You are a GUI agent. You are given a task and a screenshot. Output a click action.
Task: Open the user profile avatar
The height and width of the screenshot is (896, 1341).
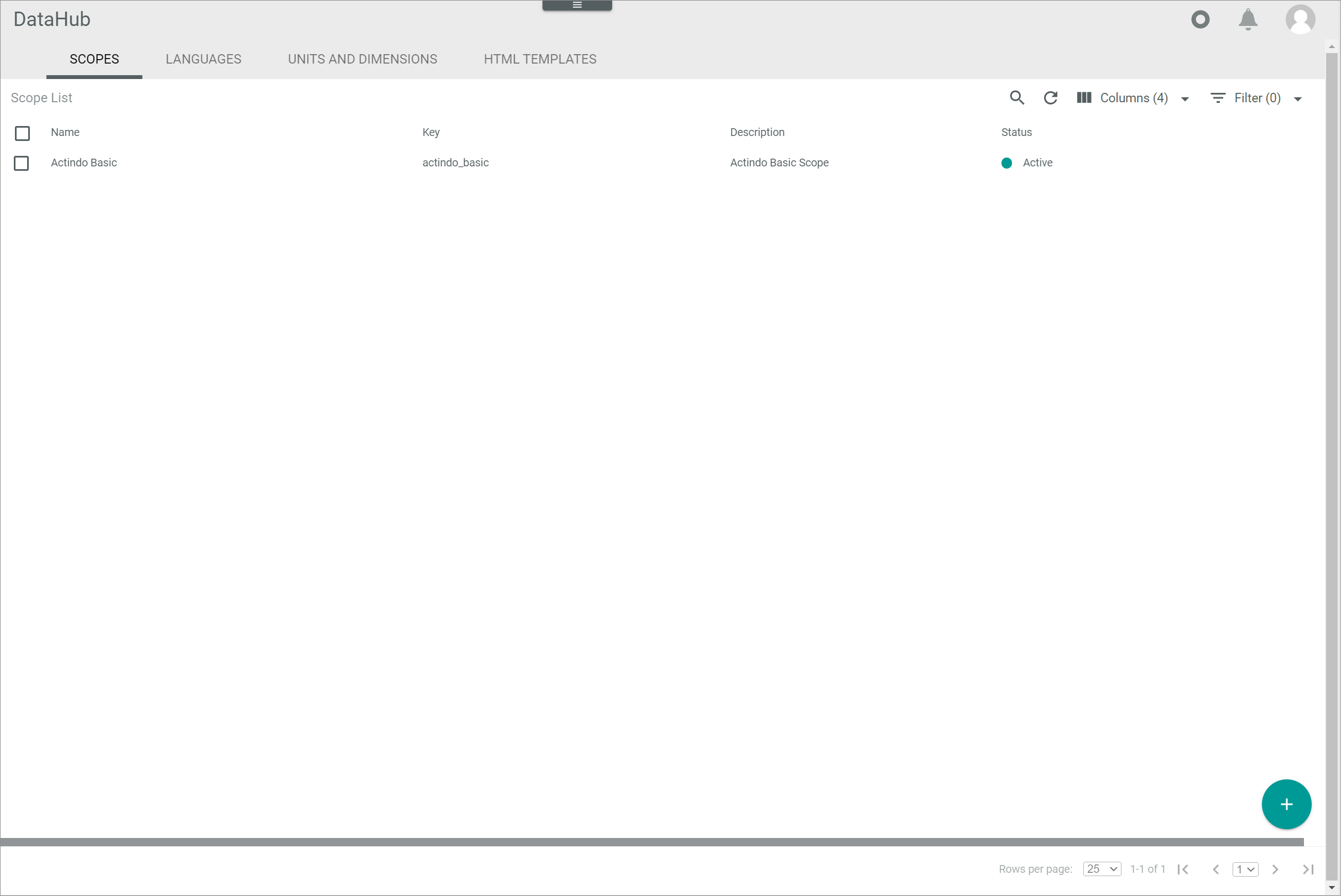click(x=1301, y=19)
